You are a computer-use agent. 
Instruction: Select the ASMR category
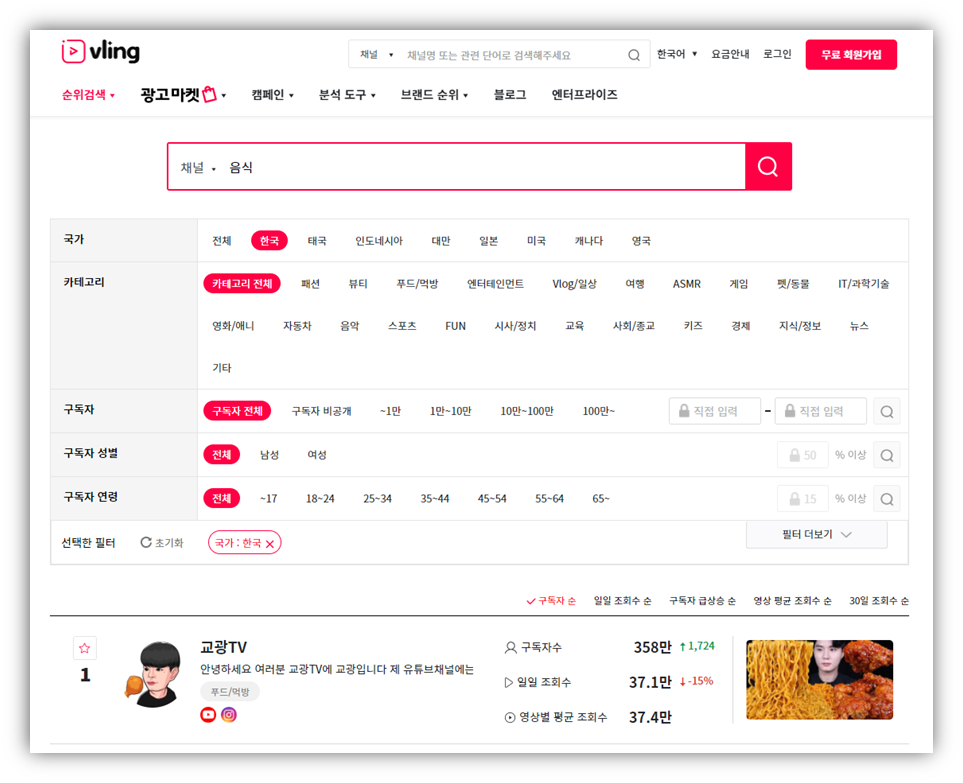tap(687, 284)
